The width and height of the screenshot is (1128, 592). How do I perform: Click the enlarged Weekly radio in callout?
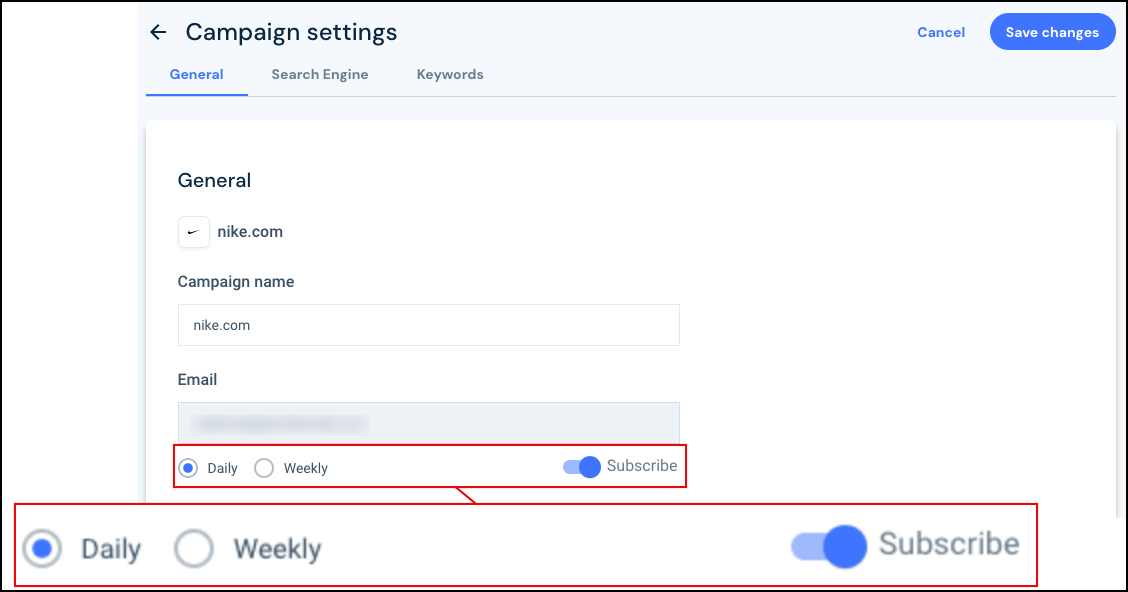point(194,549)
